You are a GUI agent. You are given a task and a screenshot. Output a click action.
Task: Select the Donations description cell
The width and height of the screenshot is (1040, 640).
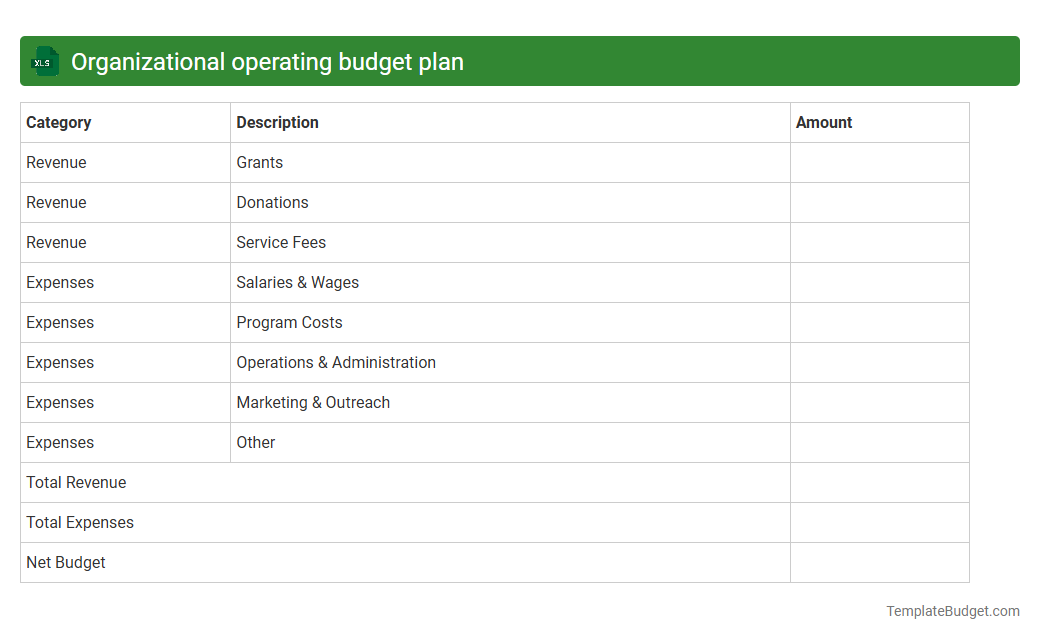pos(272,202)
